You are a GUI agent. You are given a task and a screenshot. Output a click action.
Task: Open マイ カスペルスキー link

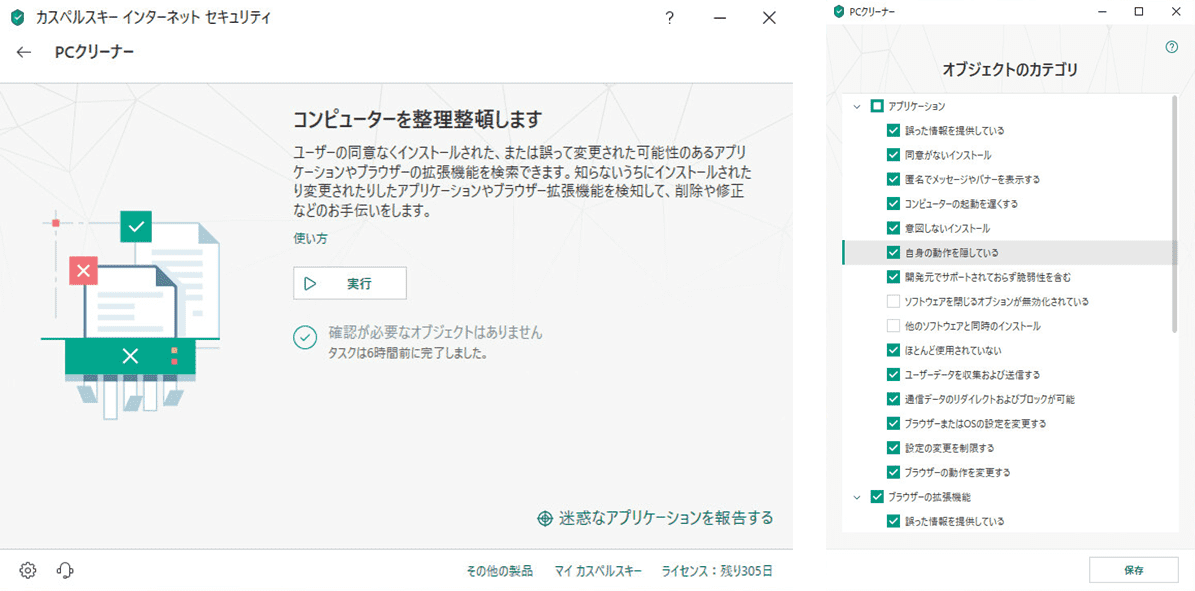(x=598, y=570)
